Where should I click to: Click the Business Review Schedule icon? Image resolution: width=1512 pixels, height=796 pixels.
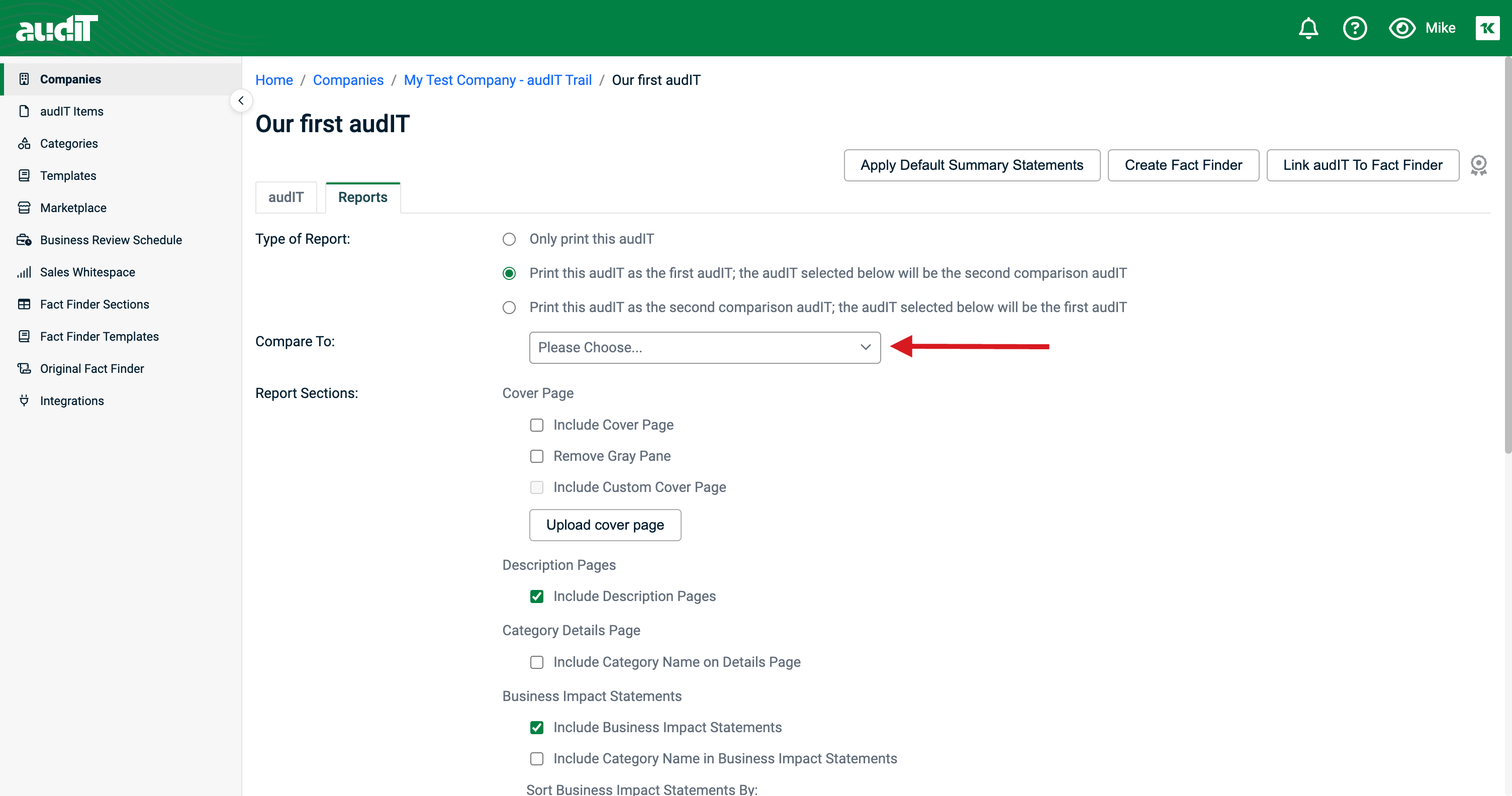click(x=24, y=240)
